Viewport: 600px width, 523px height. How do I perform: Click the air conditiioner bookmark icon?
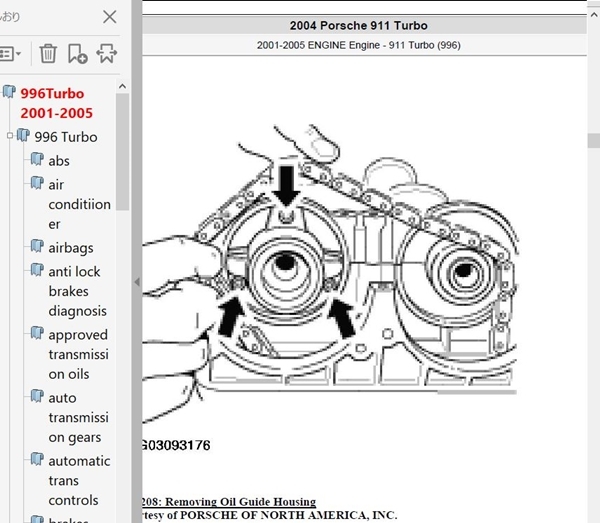point(37,183)
